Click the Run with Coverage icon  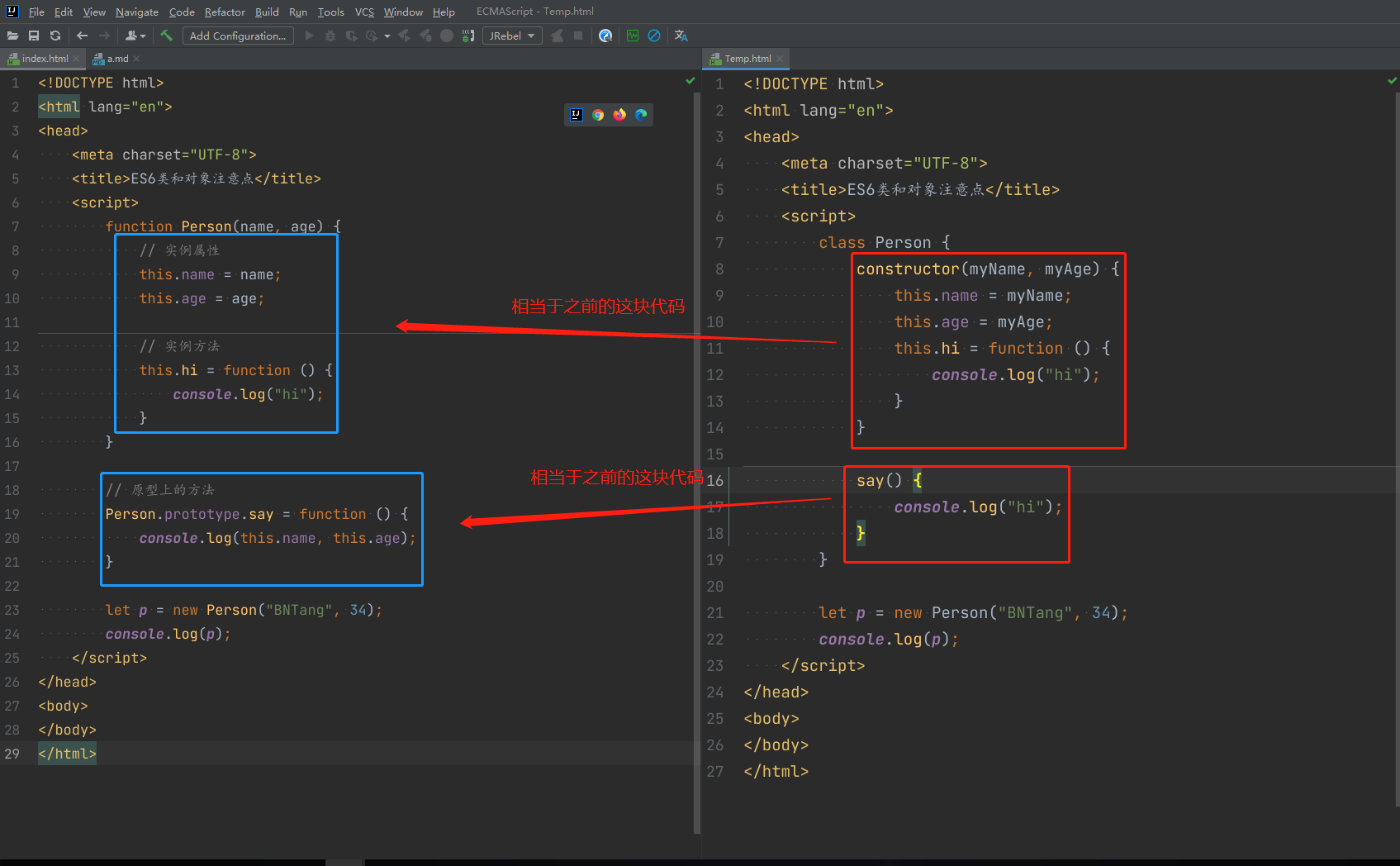351,36
